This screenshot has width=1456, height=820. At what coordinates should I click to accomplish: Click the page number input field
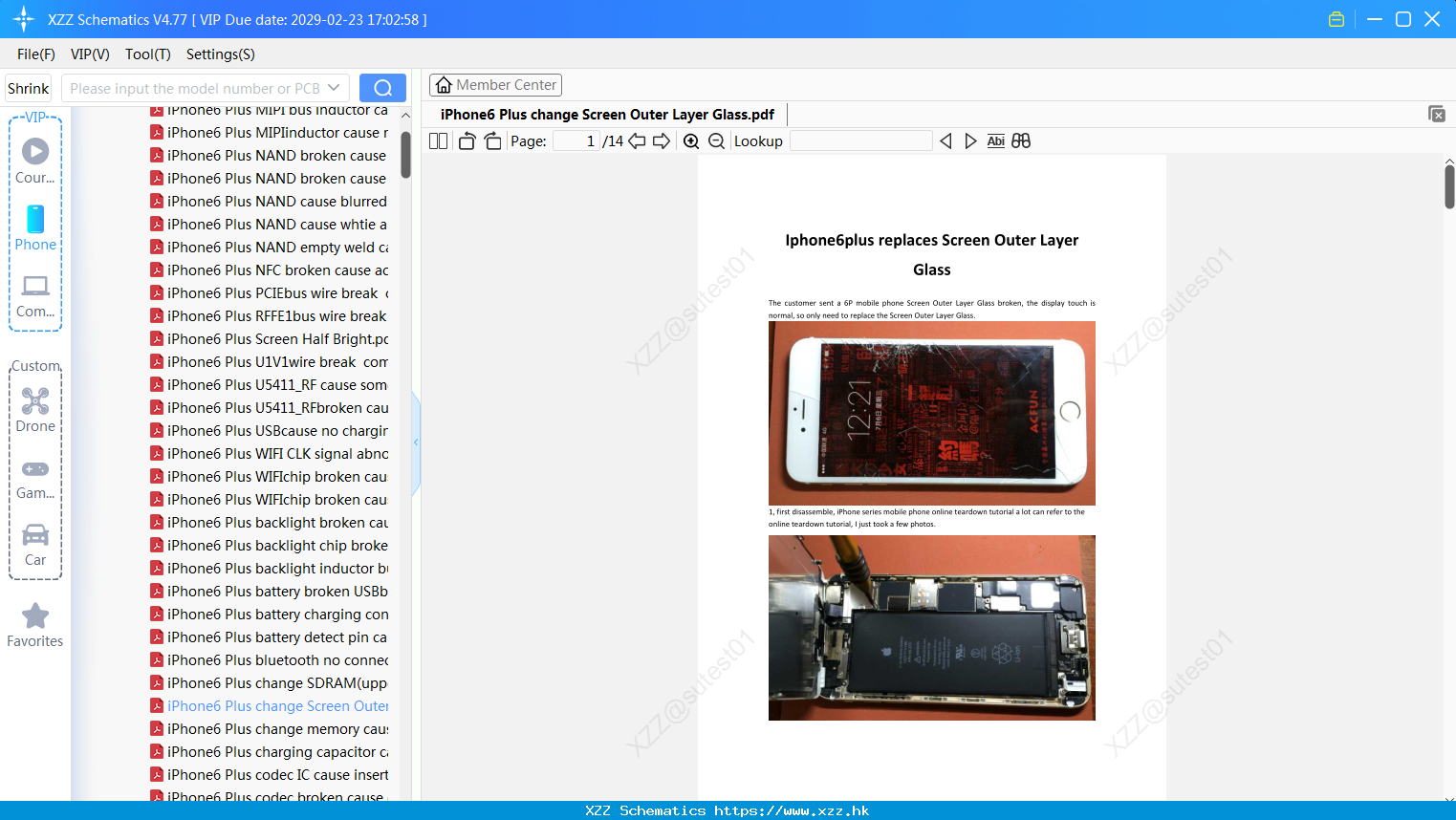[x=576, y=141]
